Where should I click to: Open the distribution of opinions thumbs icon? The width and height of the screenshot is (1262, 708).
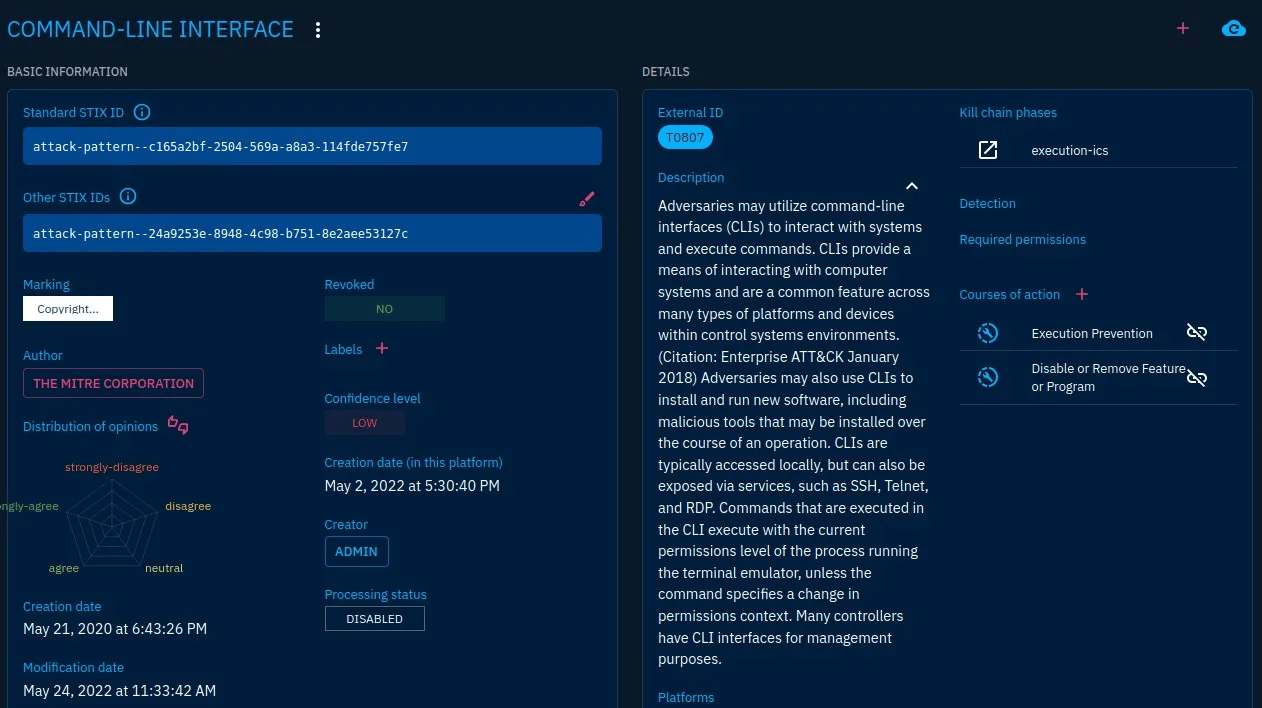tap(178, 425)
